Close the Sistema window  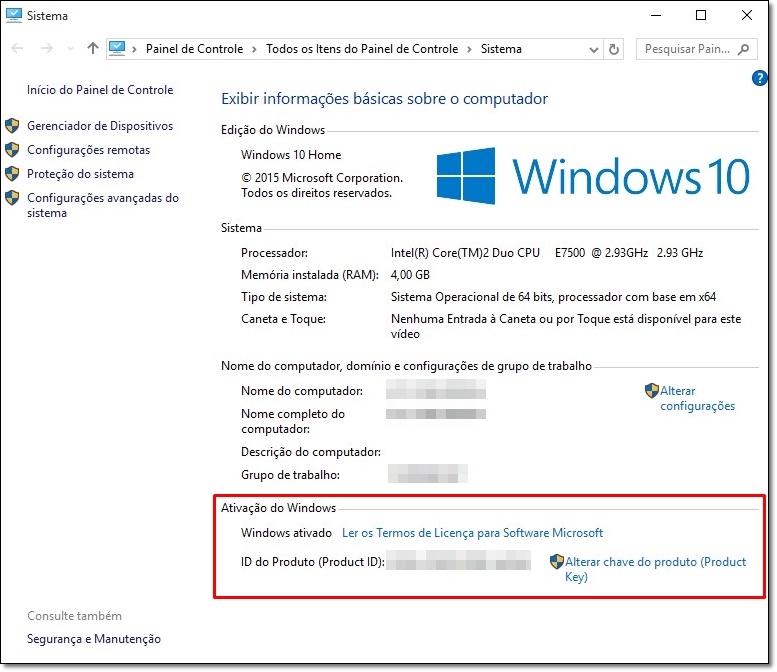pyautogui.click(x=747, y=15)
